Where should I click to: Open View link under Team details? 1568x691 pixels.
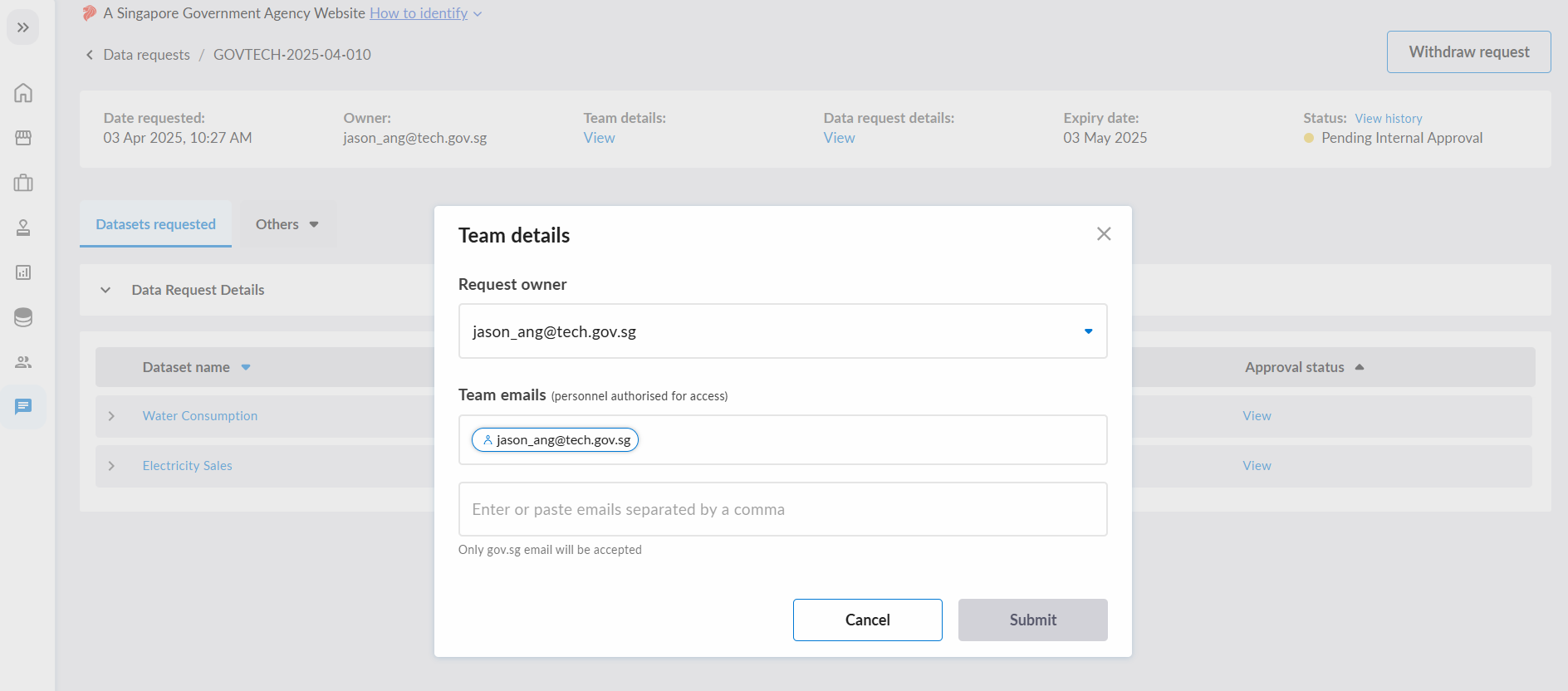coord(599,138)
